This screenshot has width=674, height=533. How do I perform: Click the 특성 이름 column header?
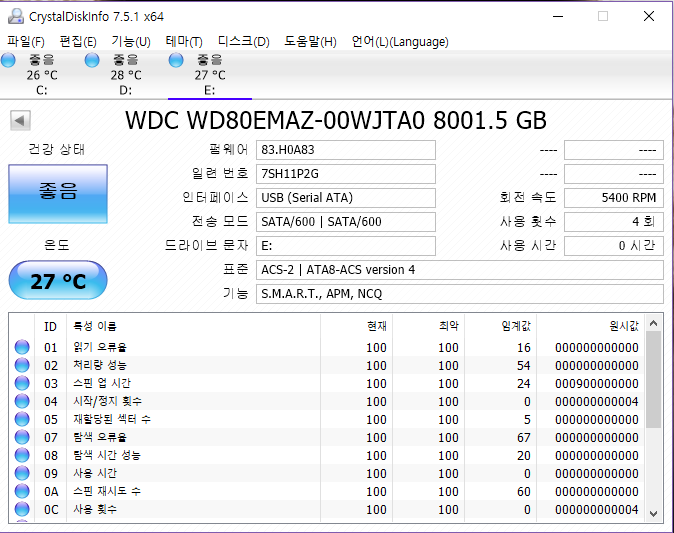pos(193,327)
